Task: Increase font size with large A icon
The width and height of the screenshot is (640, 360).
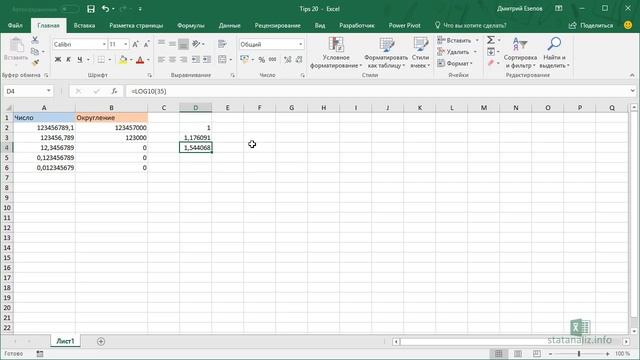Action: [x=136, y=44]
